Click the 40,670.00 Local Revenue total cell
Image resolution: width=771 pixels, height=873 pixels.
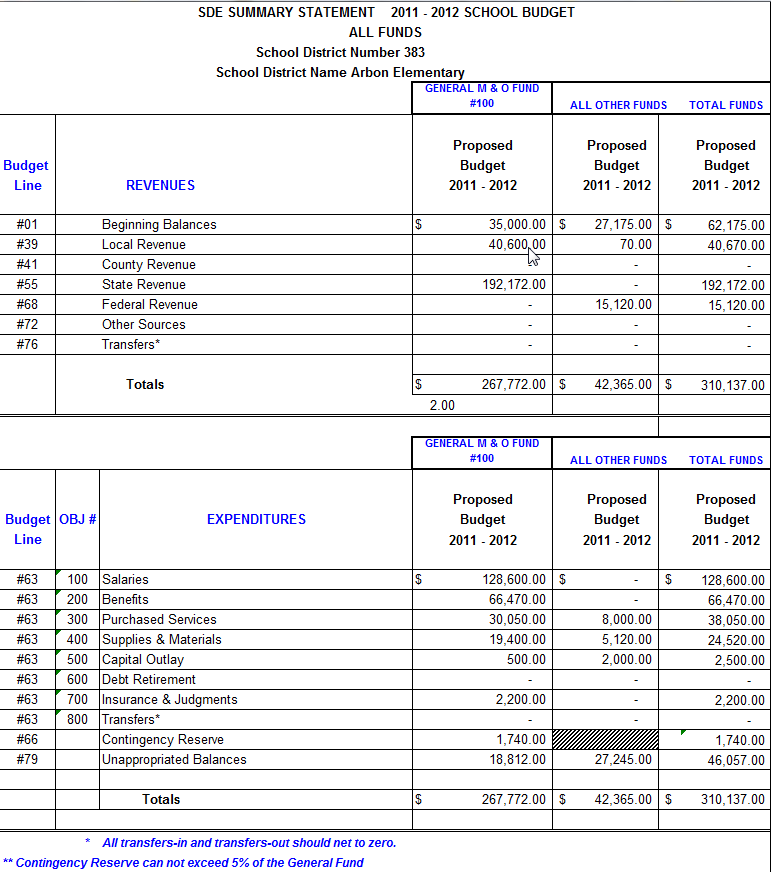715,245
